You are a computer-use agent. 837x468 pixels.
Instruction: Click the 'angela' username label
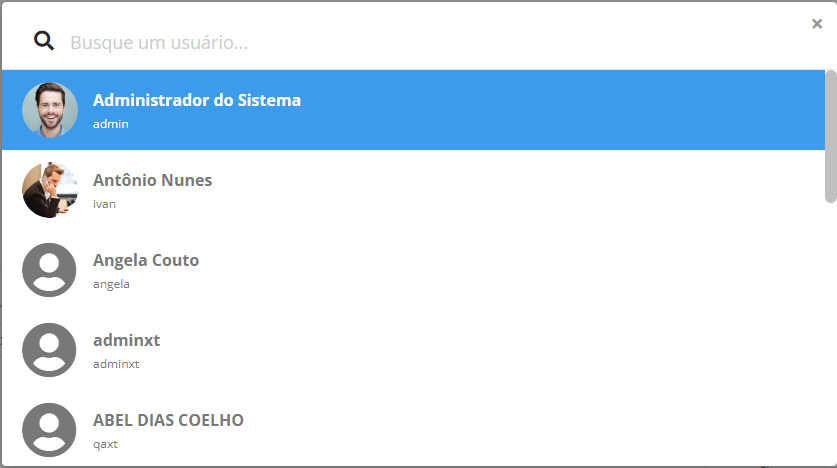[x=111, y=284]
